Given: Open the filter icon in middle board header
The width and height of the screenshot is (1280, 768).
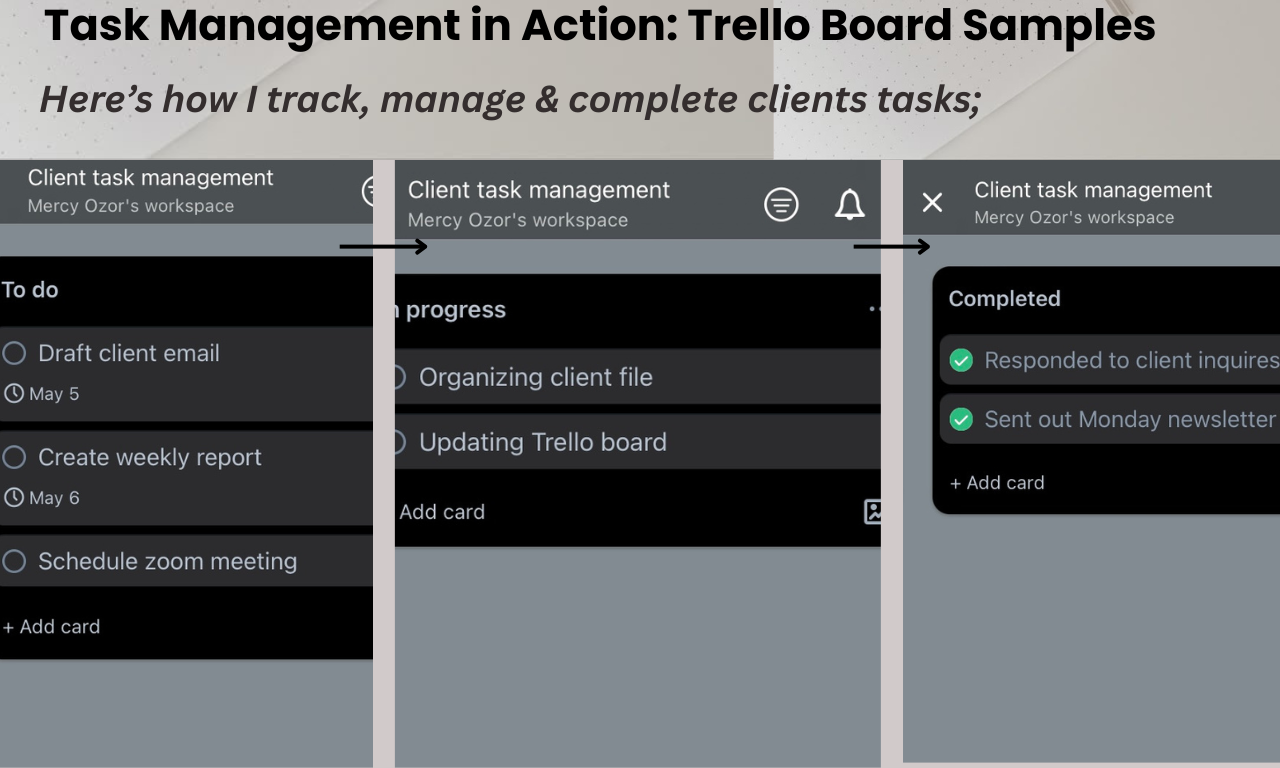Looking at the screenshot, I should pos(781,205).
